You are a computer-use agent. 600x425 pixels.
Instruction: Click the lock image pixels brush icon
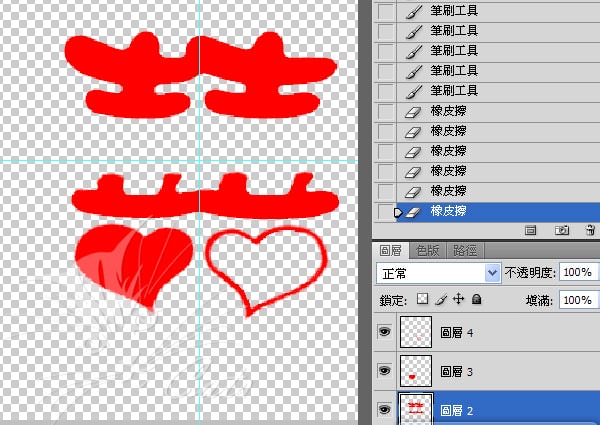point(440,299)
